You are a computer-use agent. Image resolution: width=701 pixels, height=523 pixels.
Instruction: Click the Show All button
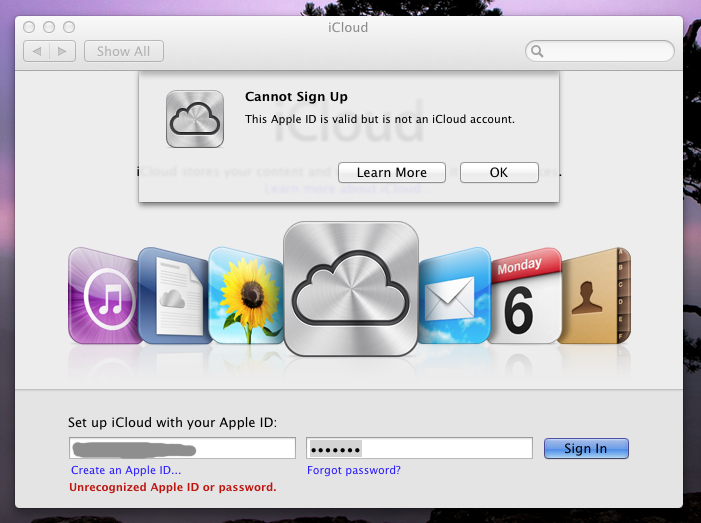point(124,51)
